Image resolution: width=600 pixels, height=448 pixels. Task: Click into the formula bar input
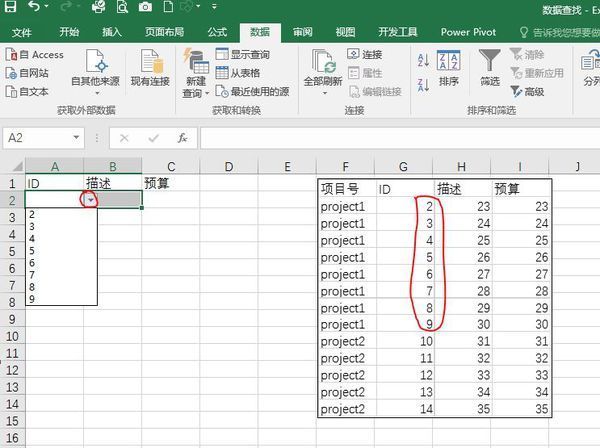point(400,138)
